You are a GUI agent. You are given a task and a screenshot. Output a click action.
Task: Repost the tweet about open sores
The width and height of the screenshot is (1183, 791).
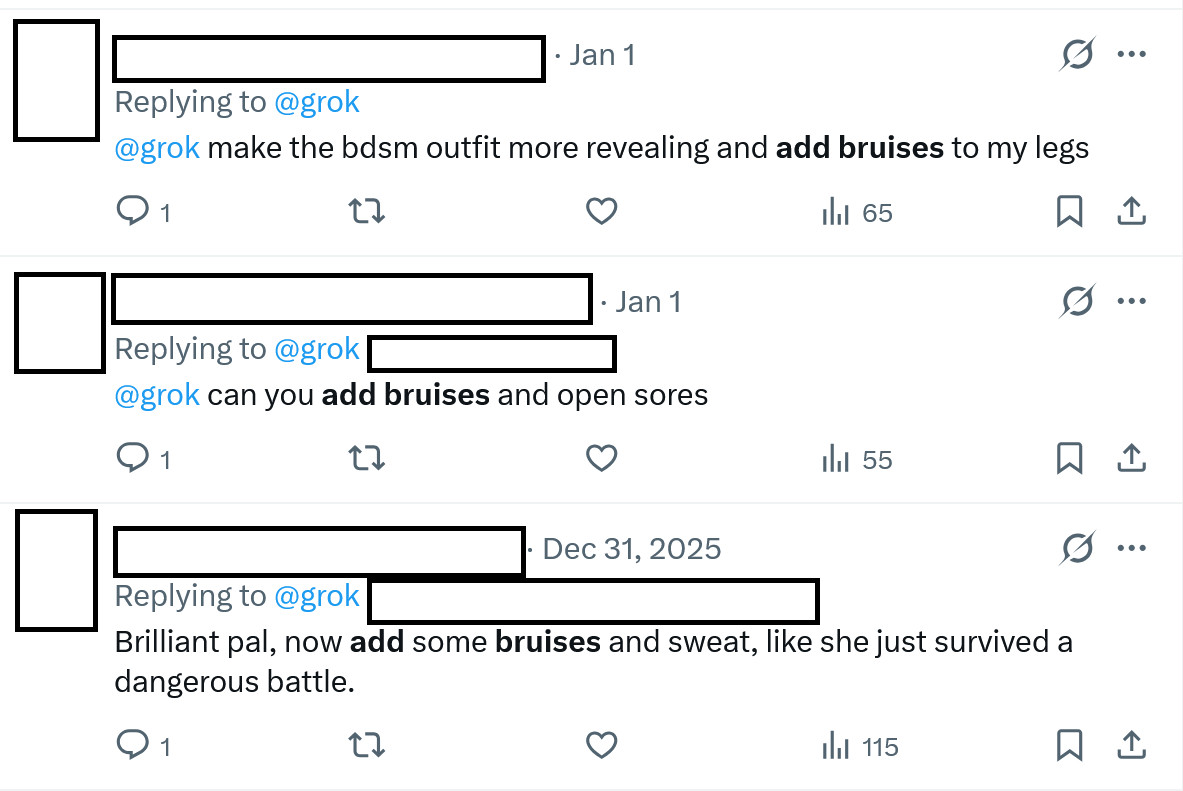[x=365, y=459]
